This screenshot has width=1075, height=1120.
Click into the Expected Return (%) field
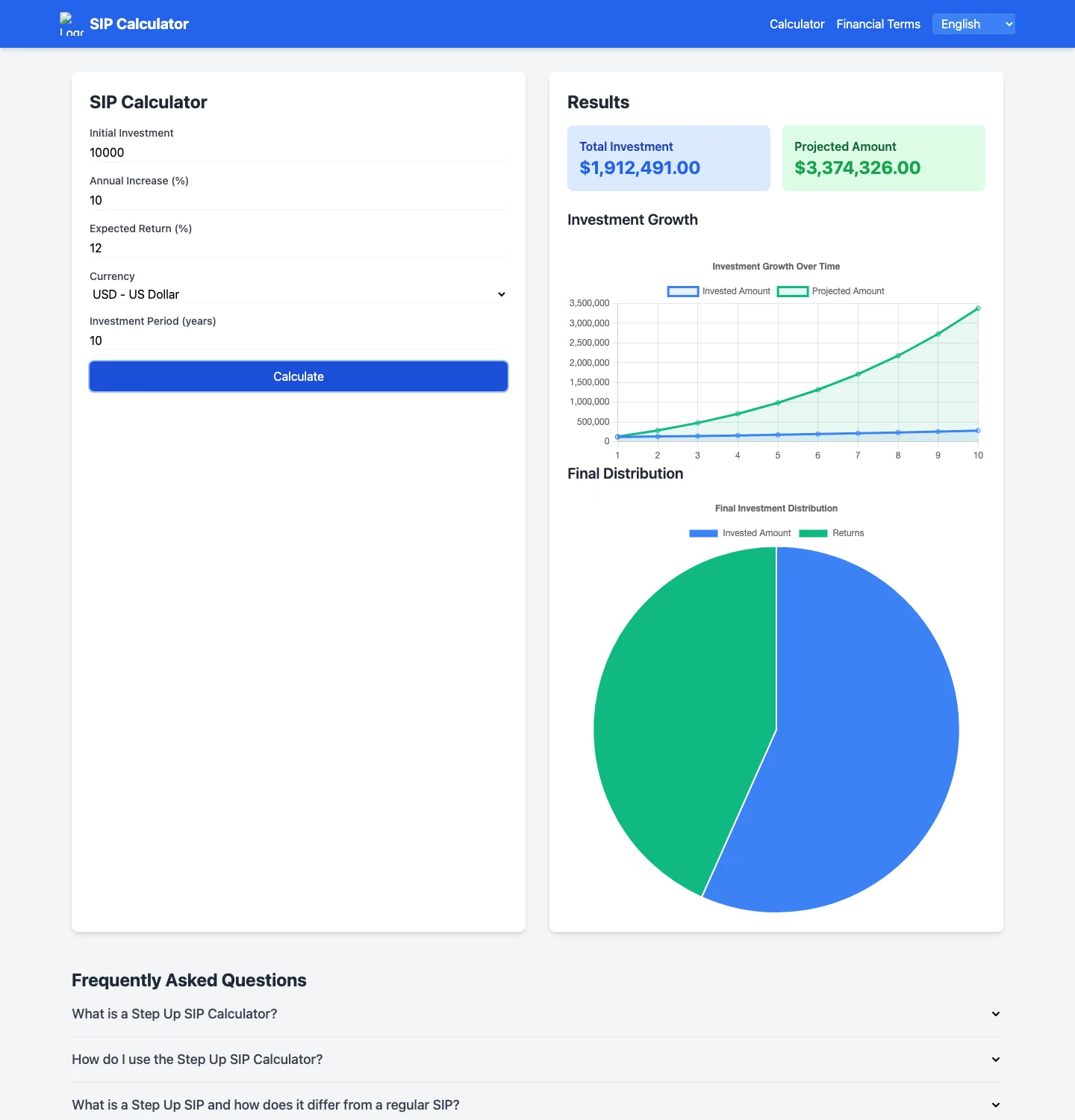[299, 248]
